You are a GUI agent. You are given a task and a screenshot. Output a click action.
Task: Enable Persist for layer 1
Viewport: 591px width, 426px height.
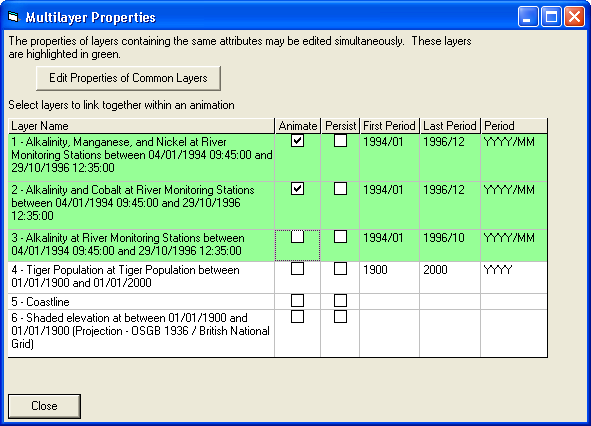point(340,141)
